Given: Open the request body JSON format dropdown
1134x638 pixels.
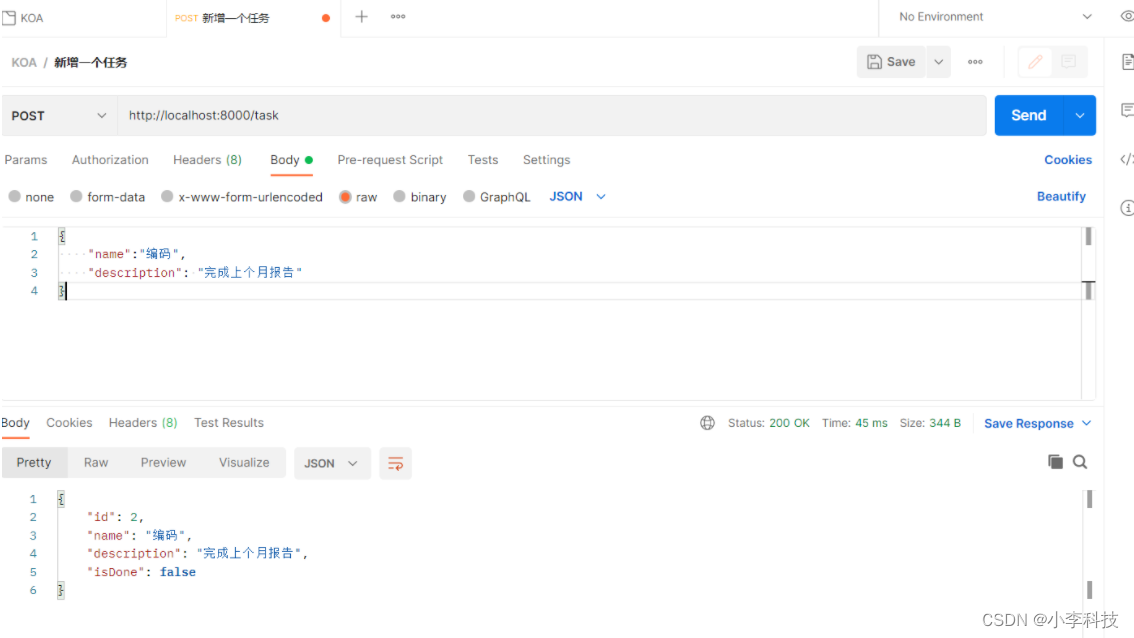Looking at the screenshot, I should 578,197.
